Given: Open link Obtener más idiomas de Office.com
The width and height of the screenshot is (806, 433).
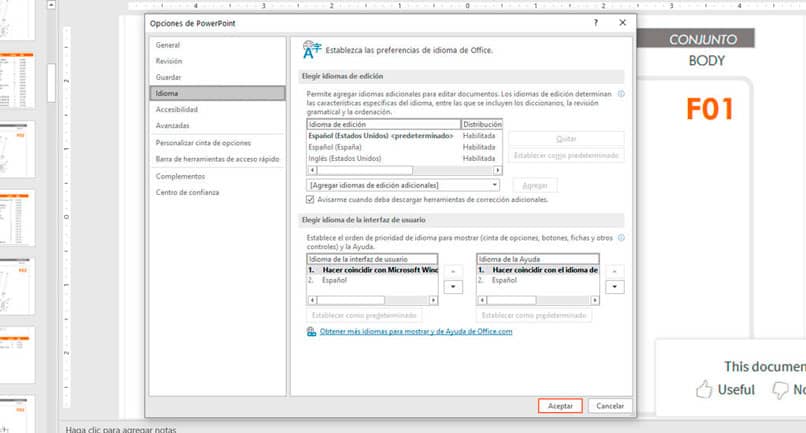Looking at the screenshot, I should coord(416,332).
